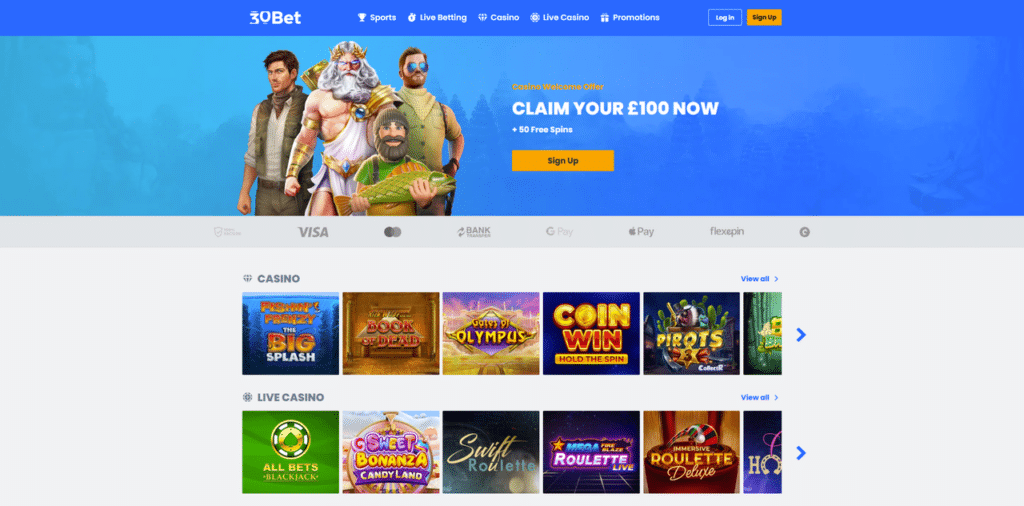Open Sweet Bonanza Candyland live game
Screen dimensions: 1024x506
point(391,452)
